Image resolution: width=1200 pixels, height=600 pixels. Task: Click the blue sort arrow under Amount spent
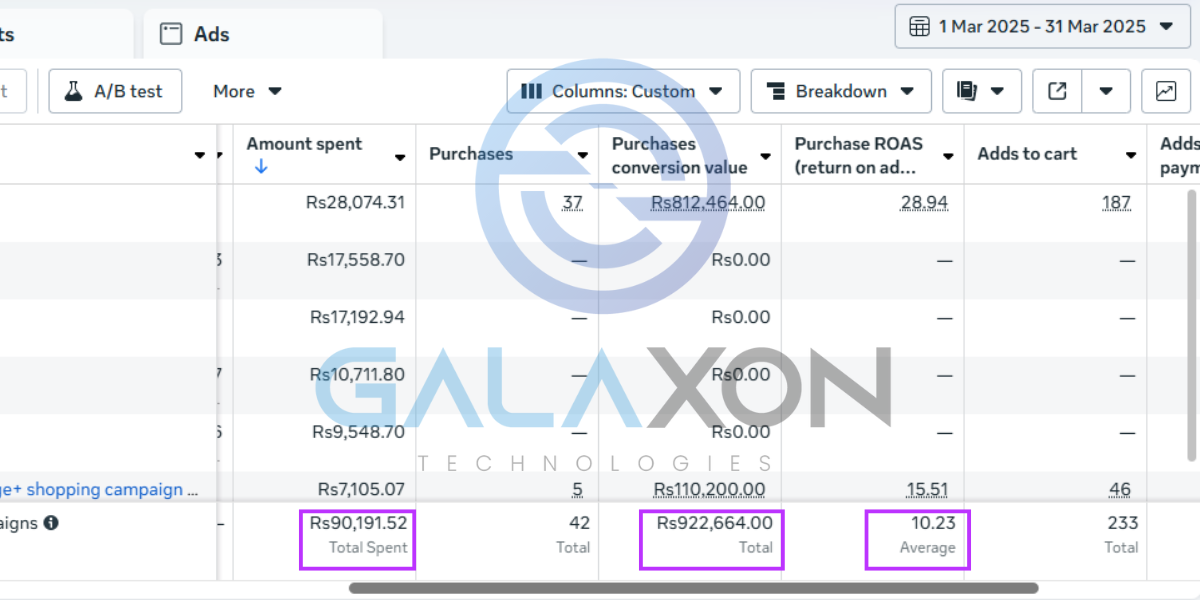click(x=261, y=168)
